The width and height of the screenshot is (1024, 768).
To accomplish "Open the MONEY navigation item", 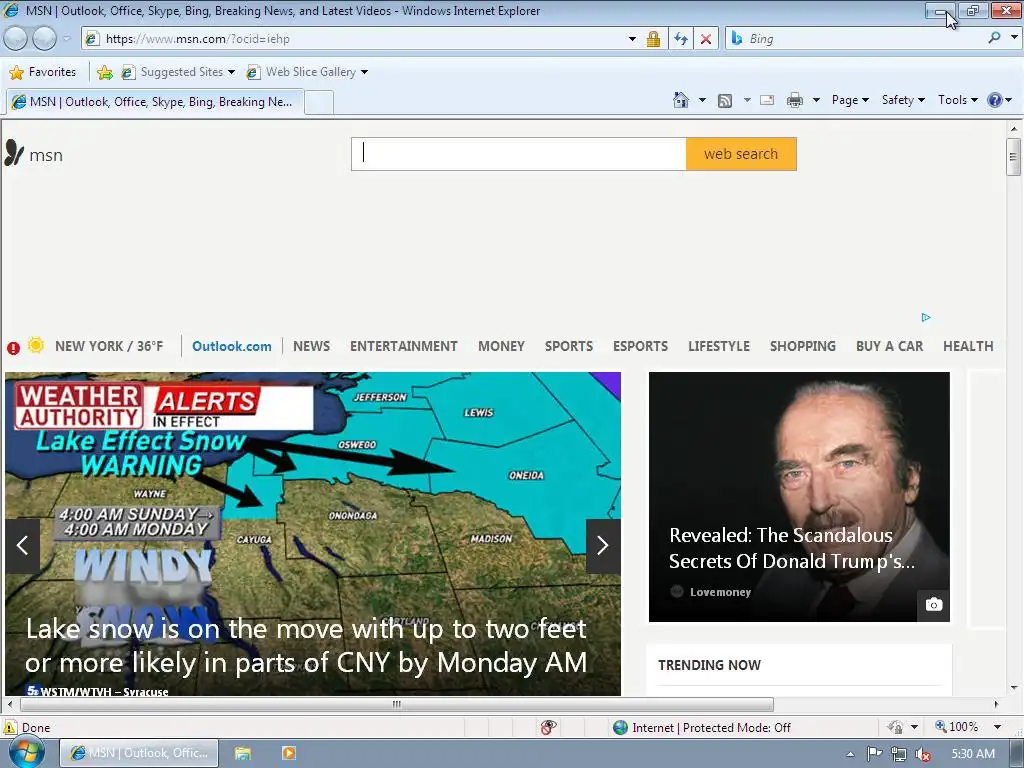I will coord(501,346).
